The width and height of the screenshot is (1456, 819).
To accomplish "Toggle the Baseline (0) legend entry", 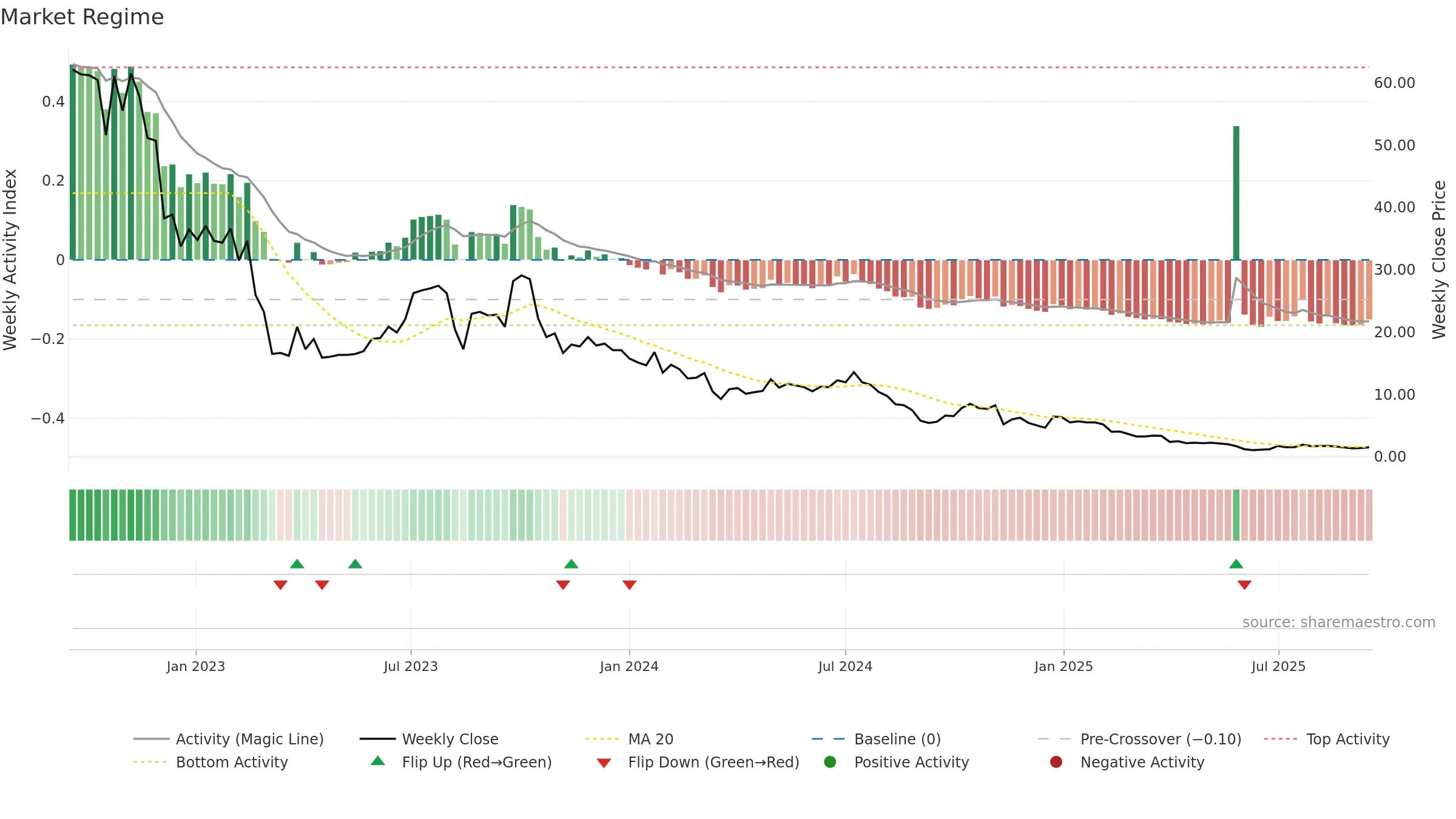I will pyautogui.click(x=876, y=739).
